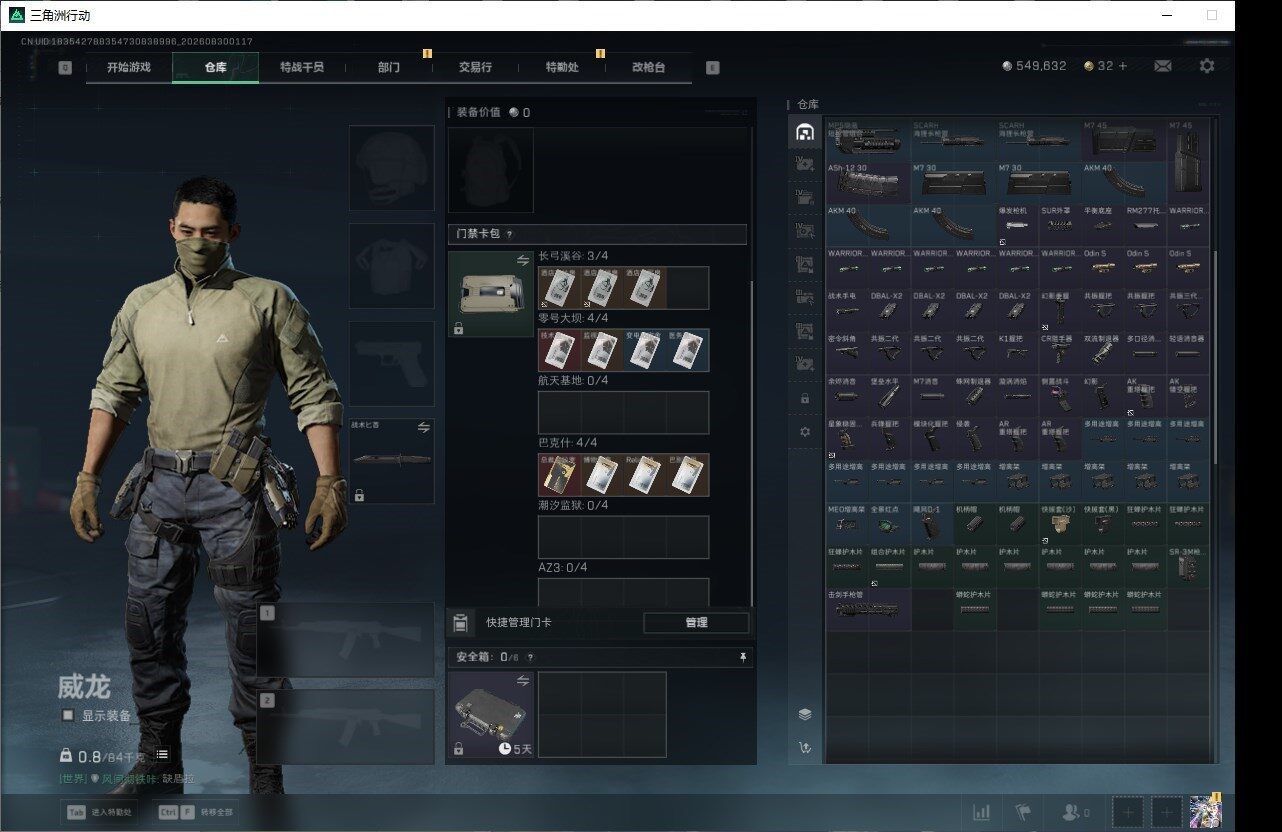Select the K1握把 item
This screenshot has width=1282, height=832.
tap(1017, 354)
